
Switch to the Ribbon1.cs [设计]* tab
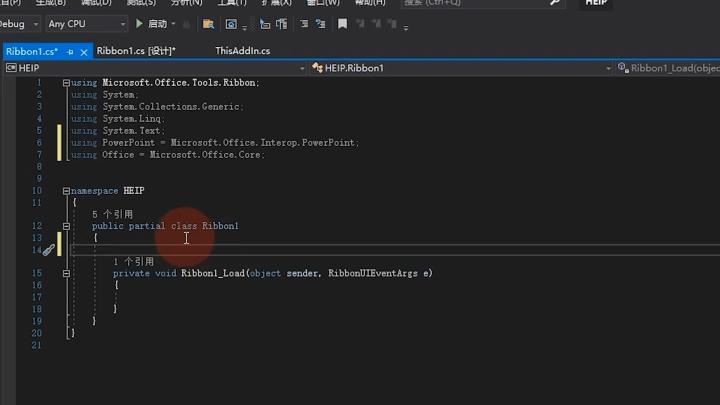[136, 50]
